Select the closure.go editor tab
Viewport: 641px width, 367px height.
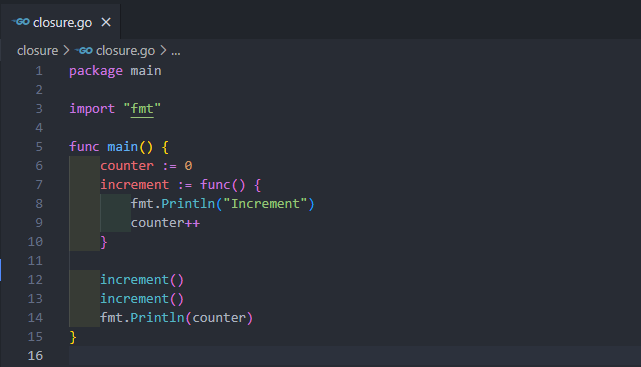click(x=60, y=22)
